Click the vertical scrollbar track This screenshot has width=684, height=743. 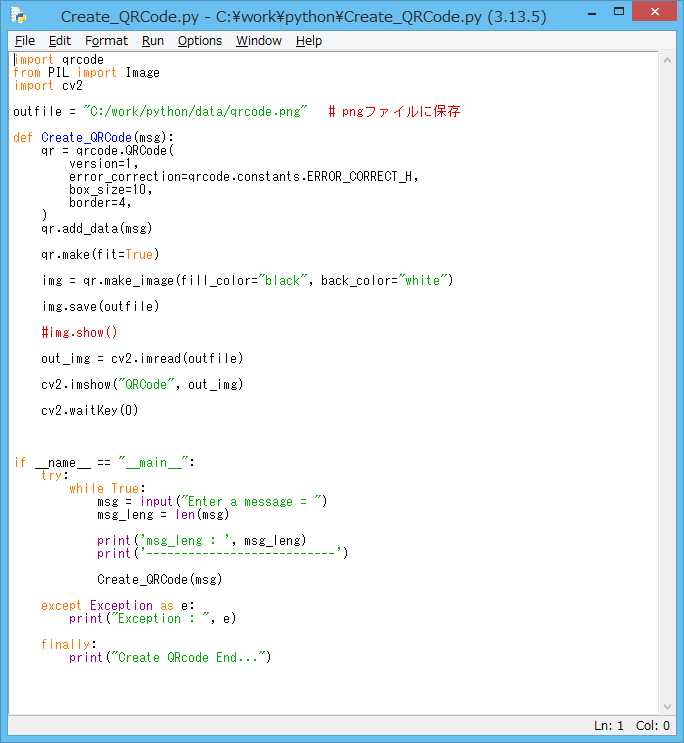[x=668, y=400]
